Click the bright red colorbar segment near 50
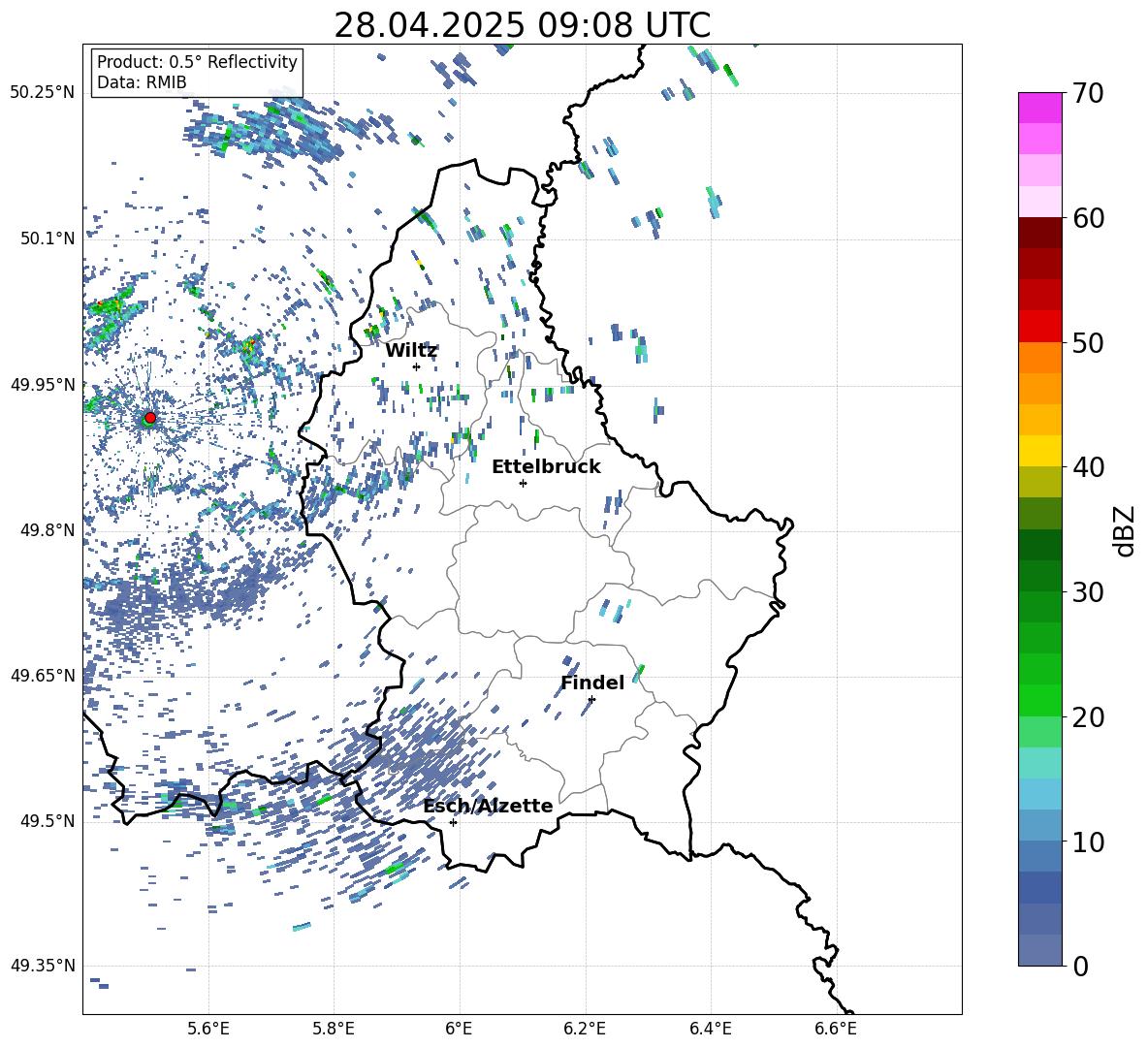 pyautogui.click(x=1039, y=327)
